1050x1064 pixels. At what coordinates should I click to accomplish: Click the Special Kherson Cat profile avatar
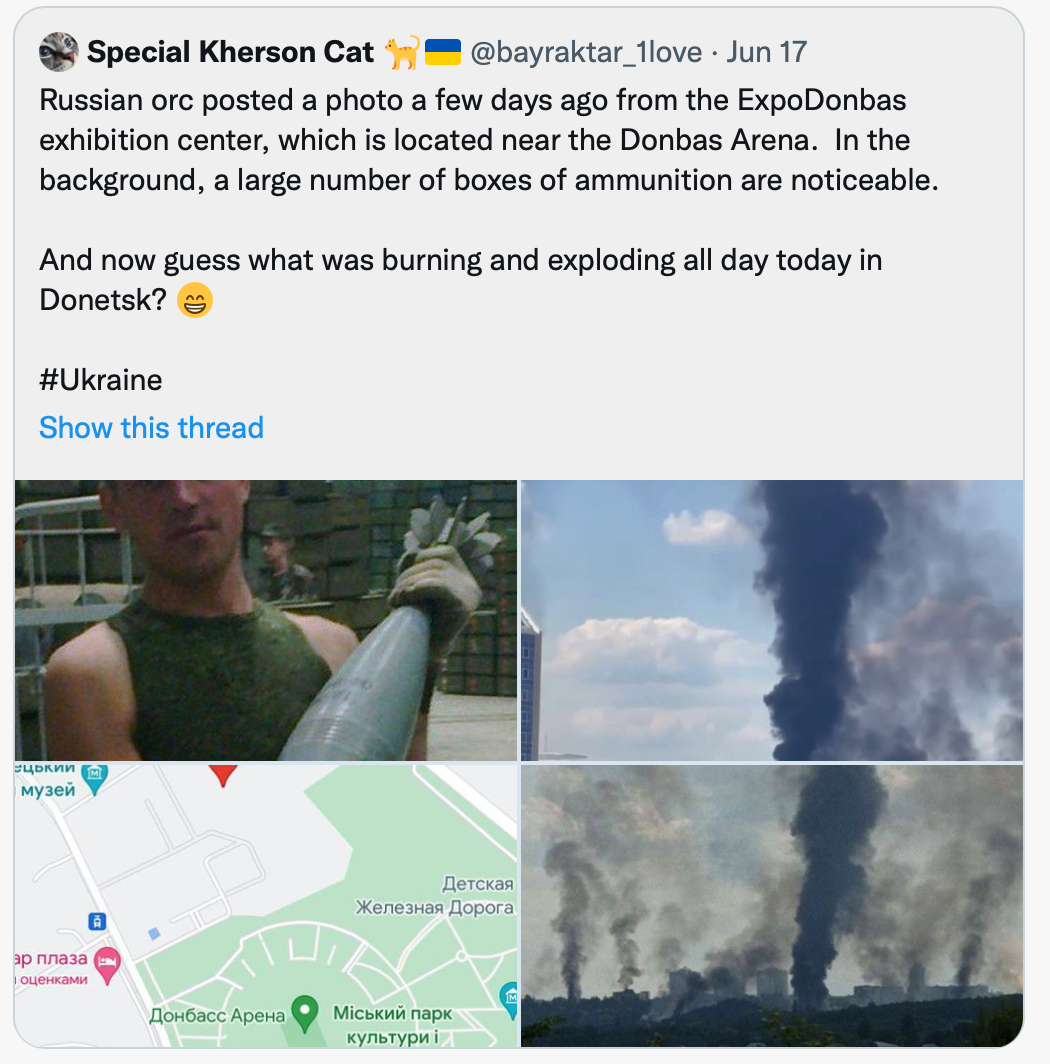tap(58, 52)
